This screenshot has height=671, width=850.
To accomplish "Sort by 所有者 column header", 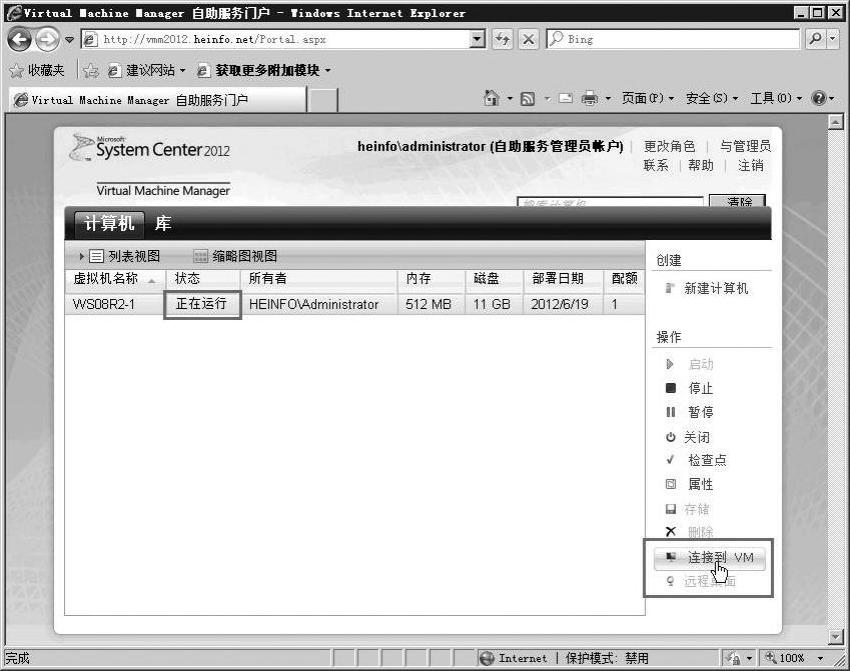I will point(319,279).
